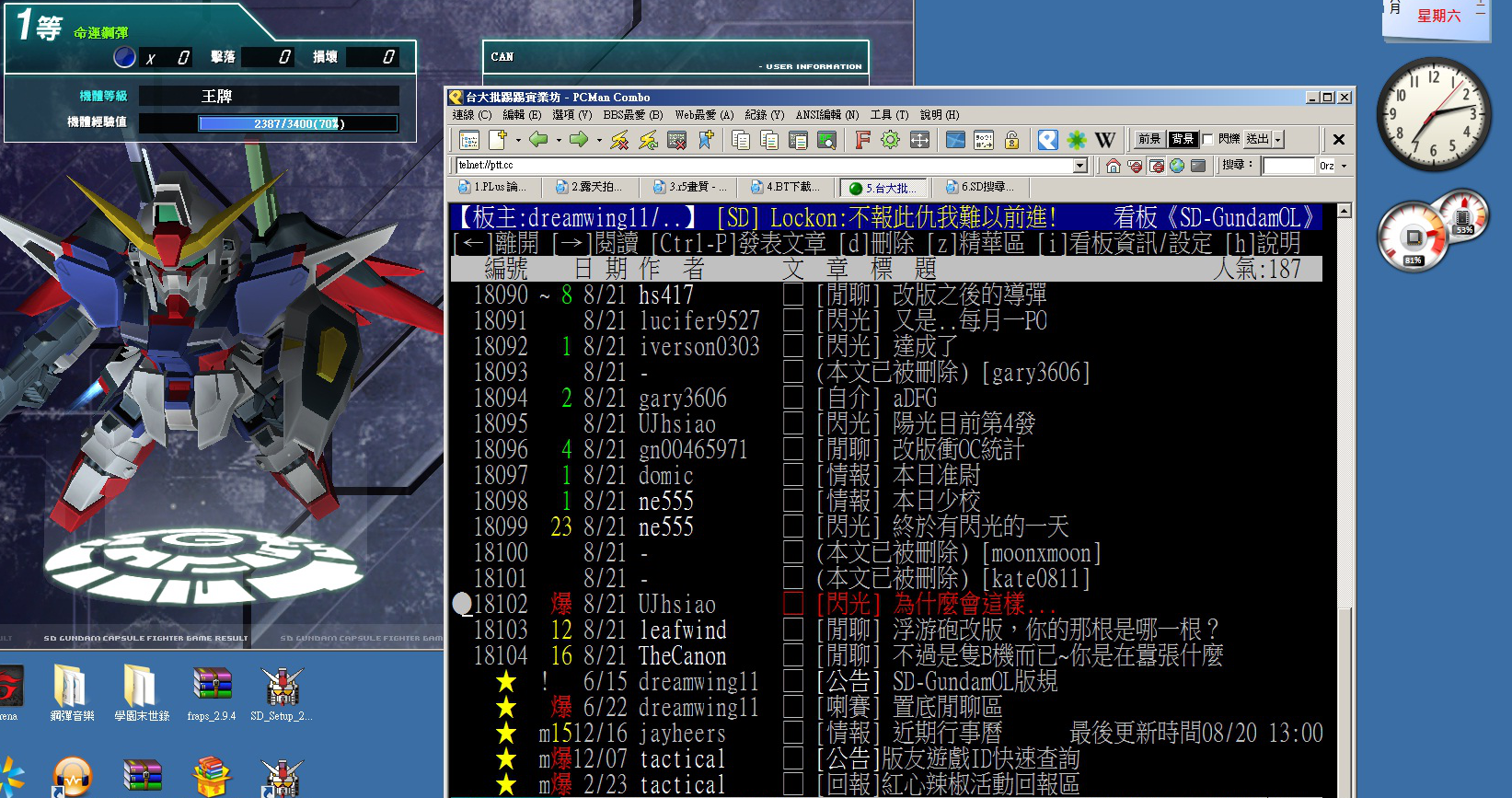1512x798 pixels.
Task: Enable the 閃爍 blink checkbox
Action: [x=1208, y=140]
